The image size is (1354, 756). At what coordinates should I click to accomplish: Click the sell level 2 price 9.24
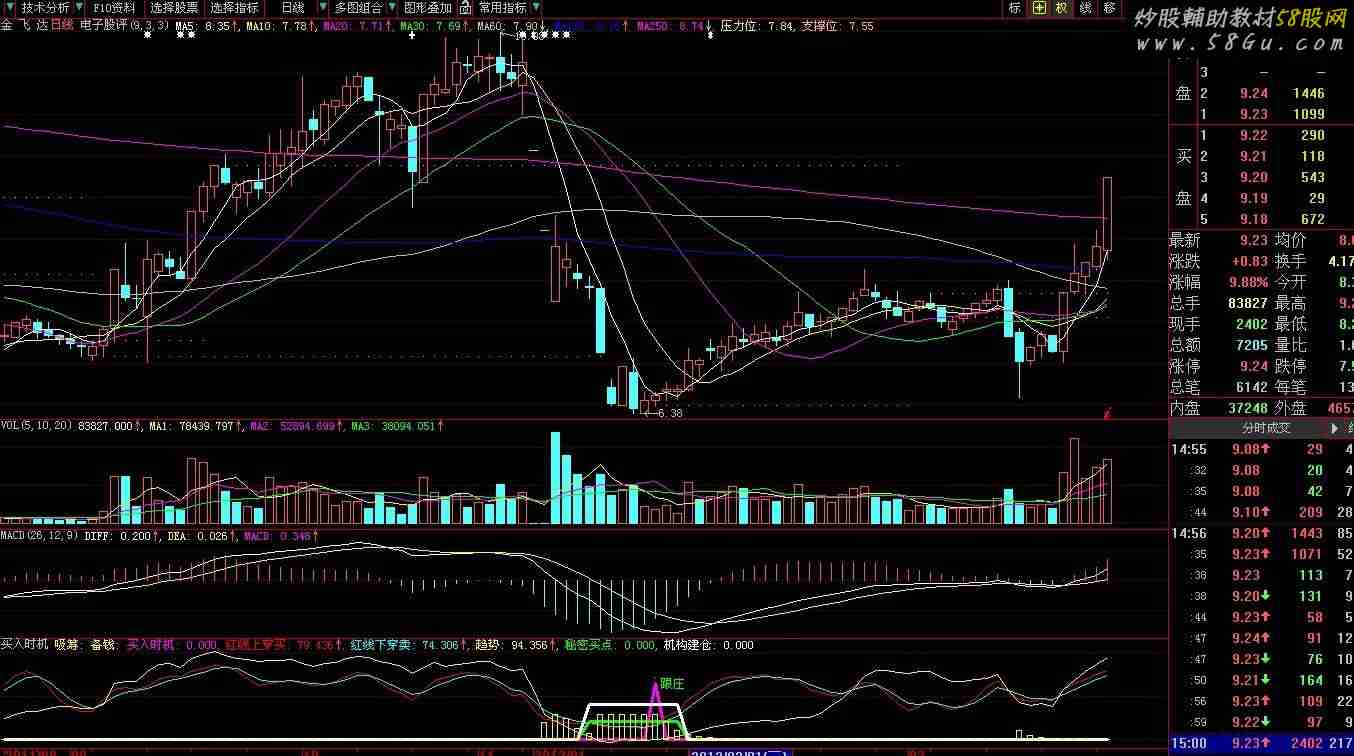click(x=1253, y=93)
